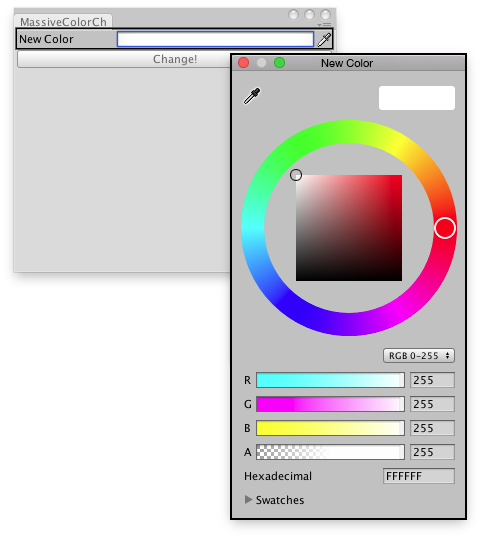Click the G channel slider
Viewport: 480px width, 536px height.
330,404
